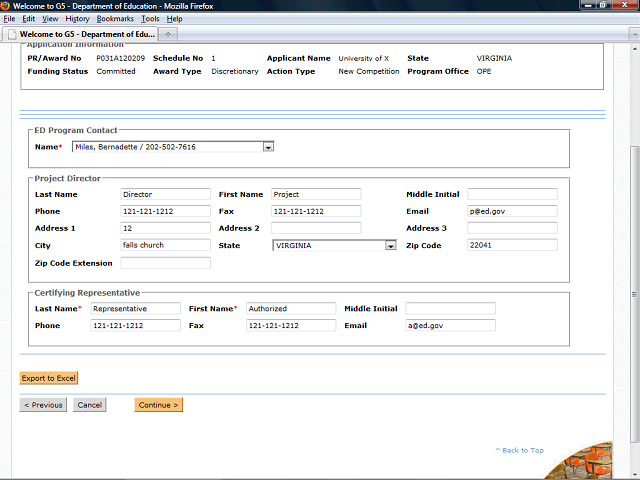Open the Bookmarks menu
640x480 pixels.
click(117, 19)
